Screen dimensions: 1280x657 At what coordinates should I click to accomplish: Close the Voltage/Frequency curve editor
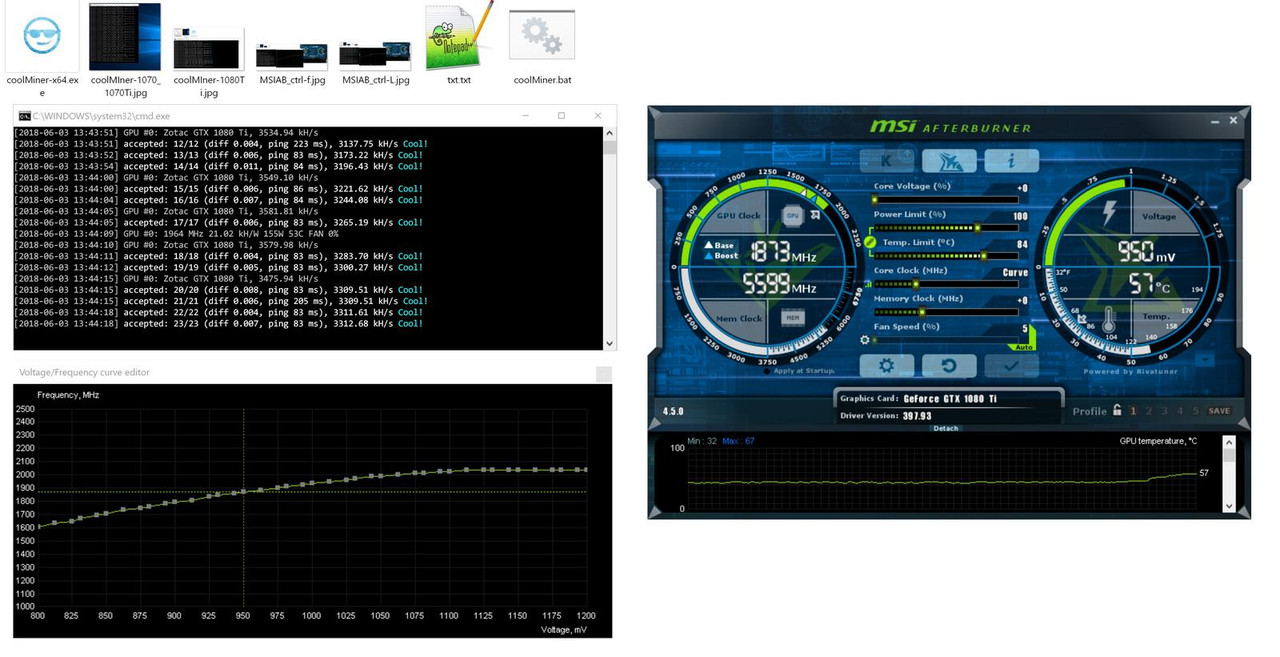603,374
